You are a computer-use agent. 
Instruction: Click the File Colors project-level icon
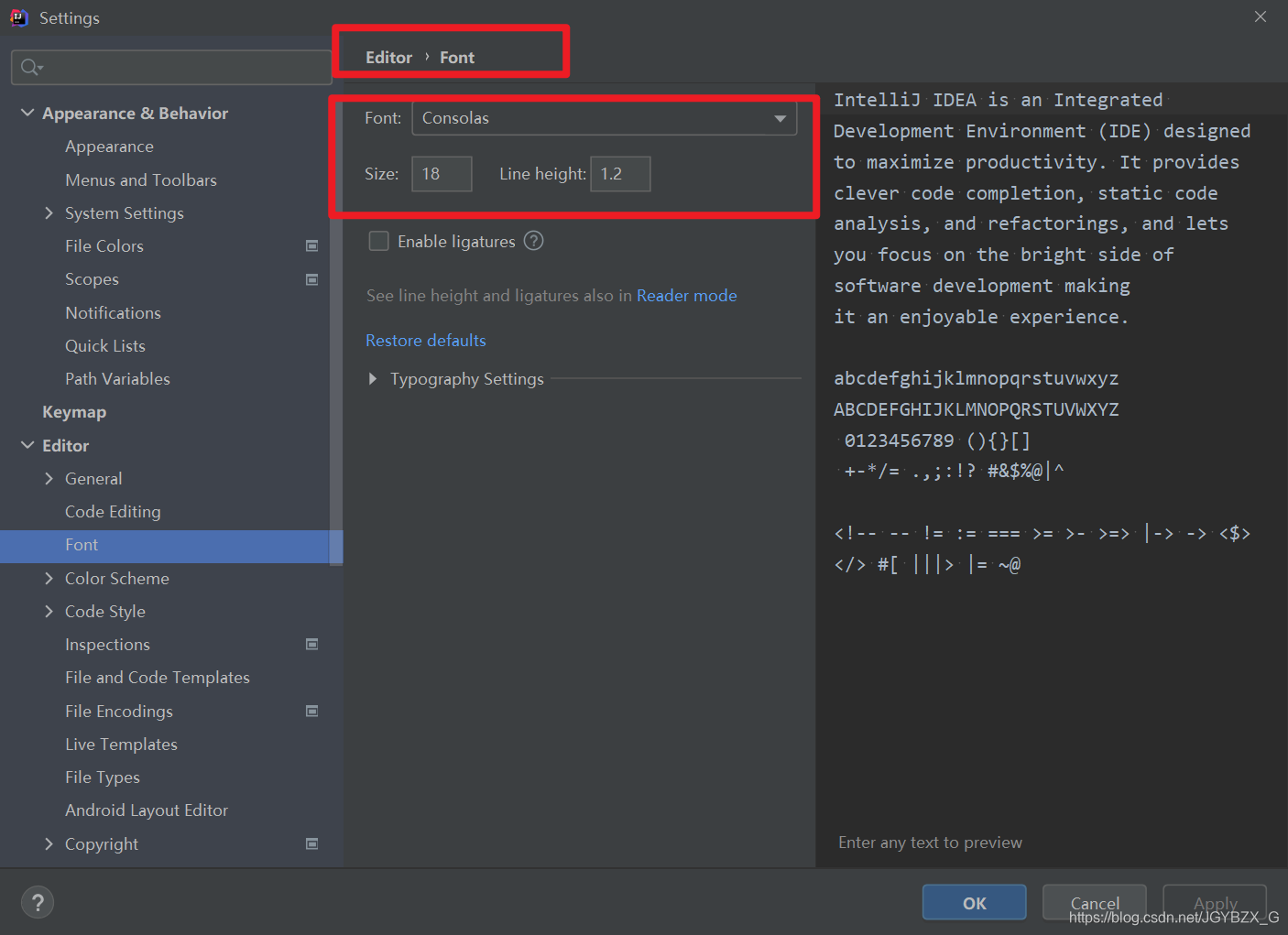pyautogui.click(x=311, y=246)
